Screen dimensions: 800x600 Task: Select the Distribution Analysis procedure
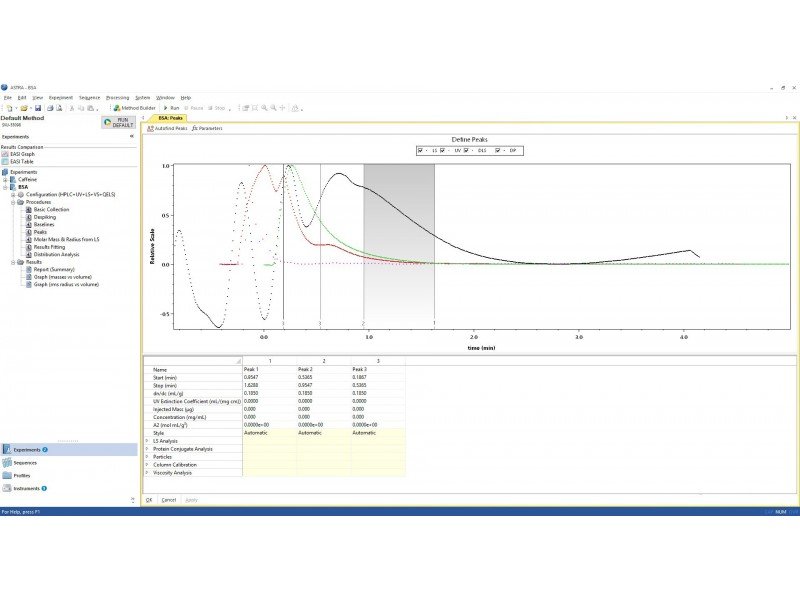(53, 255)
